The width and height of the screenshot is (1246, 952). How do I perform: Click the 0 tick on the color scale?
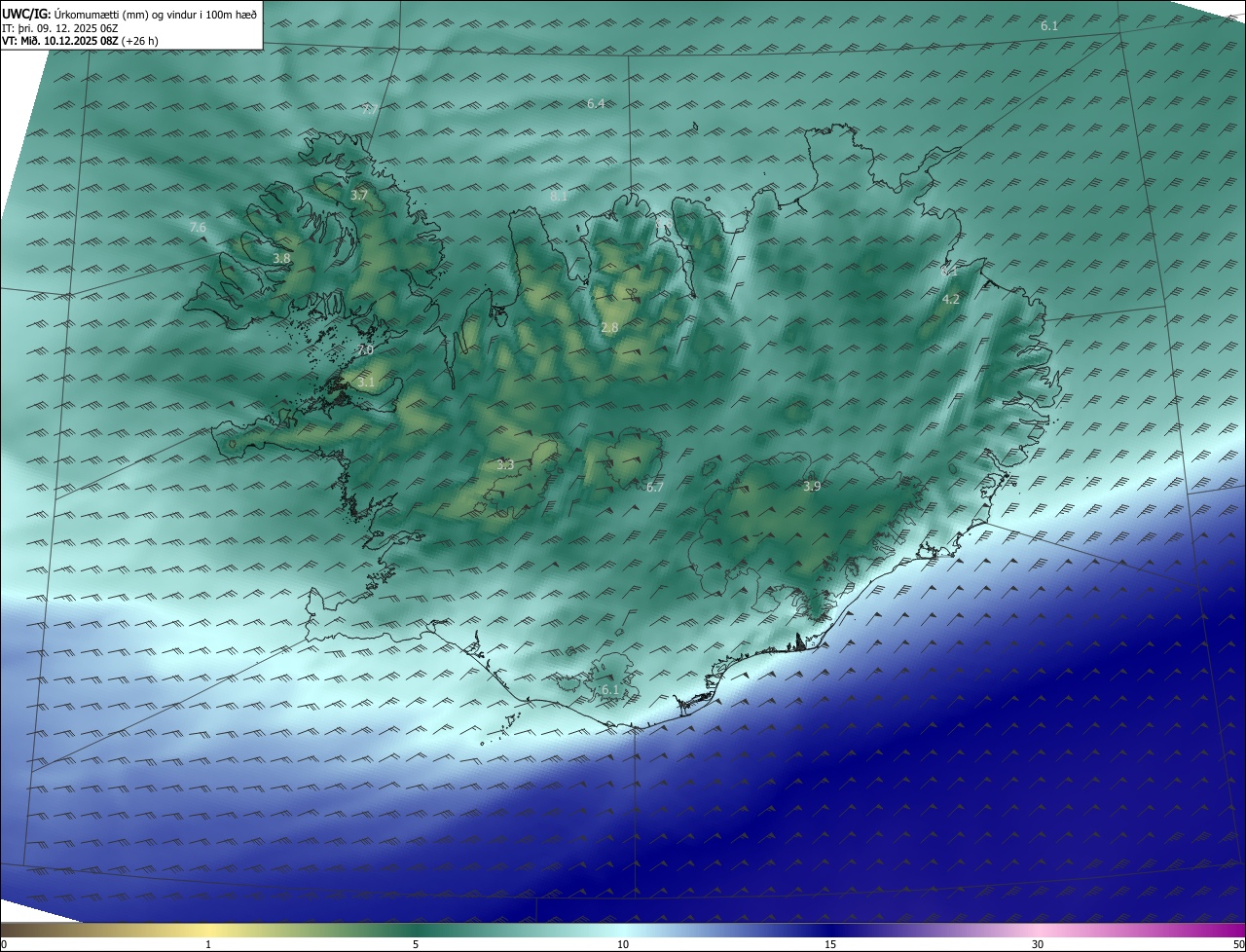coord(4,944)
